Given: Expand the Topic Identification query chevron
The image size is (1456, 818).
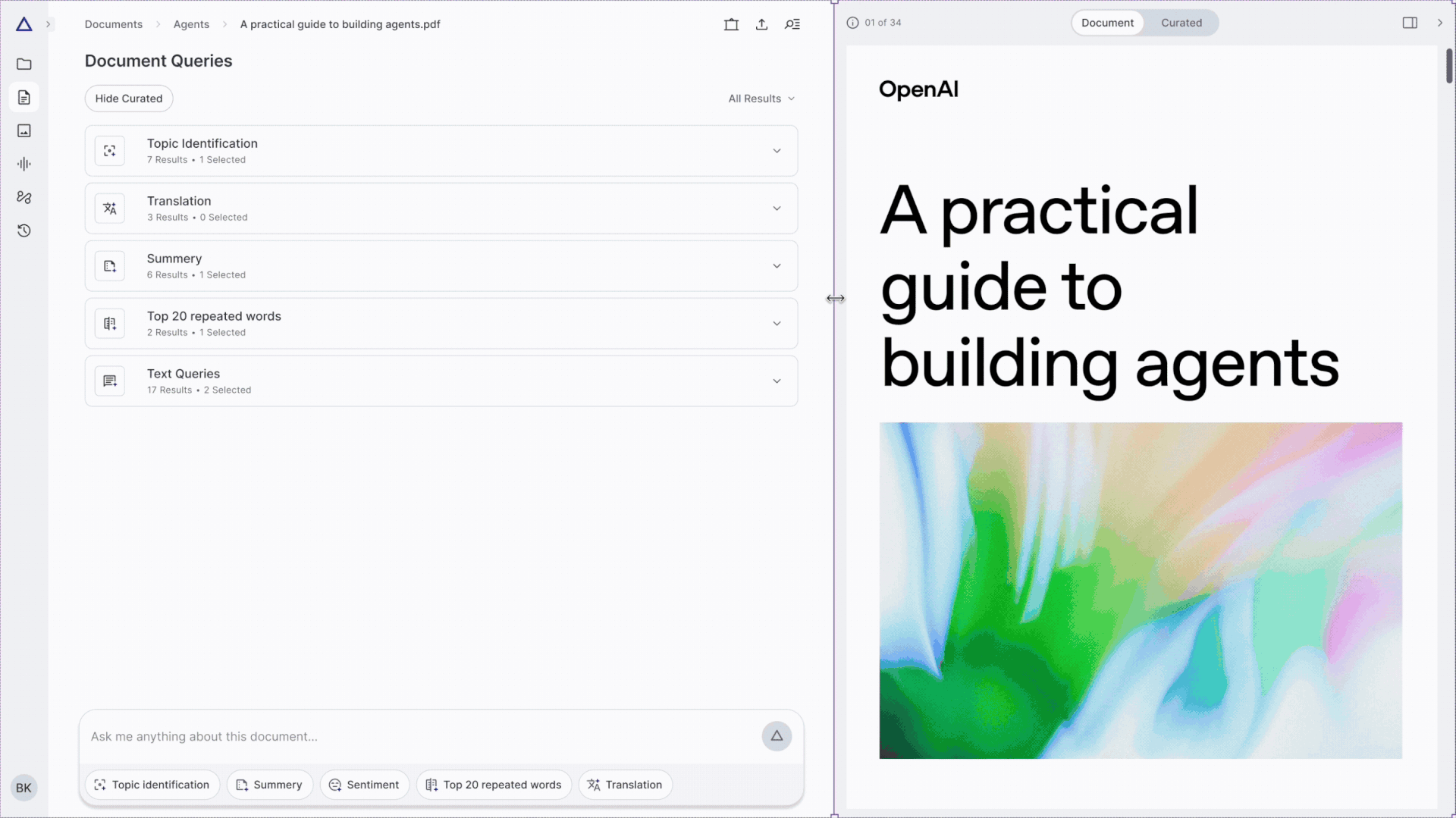Looking at the screenshot, I should tap(777, 151).
